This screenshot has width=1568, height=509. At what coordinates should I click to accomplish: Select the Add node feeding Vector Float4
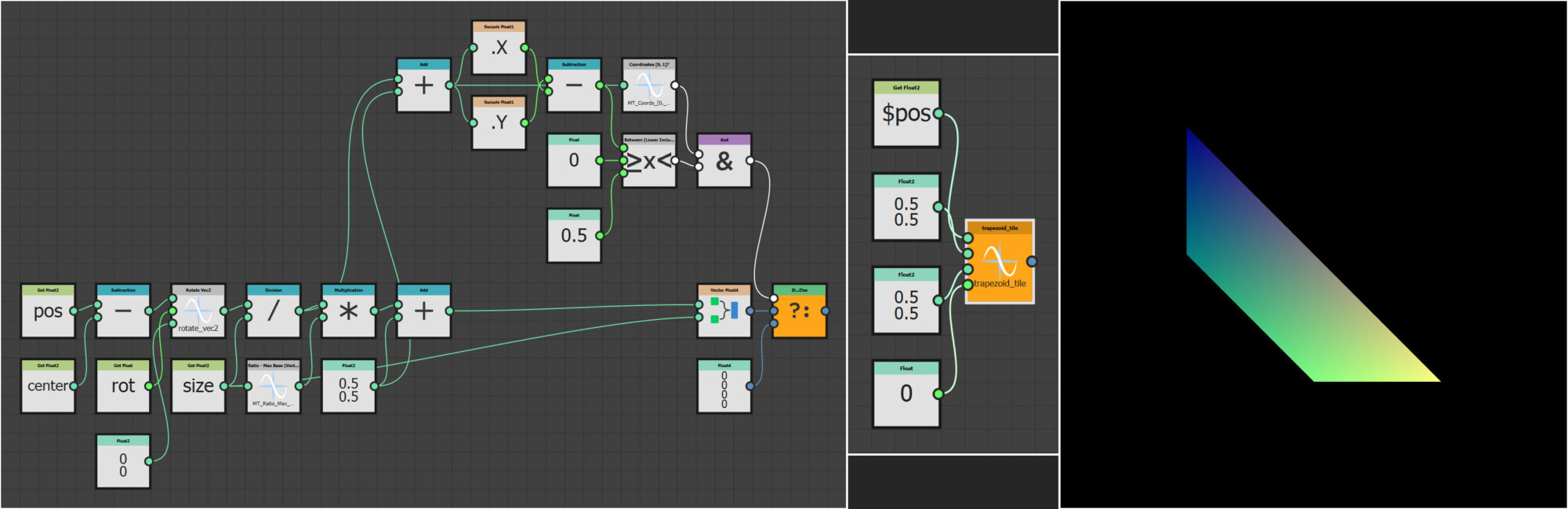(x=423, y=311)
